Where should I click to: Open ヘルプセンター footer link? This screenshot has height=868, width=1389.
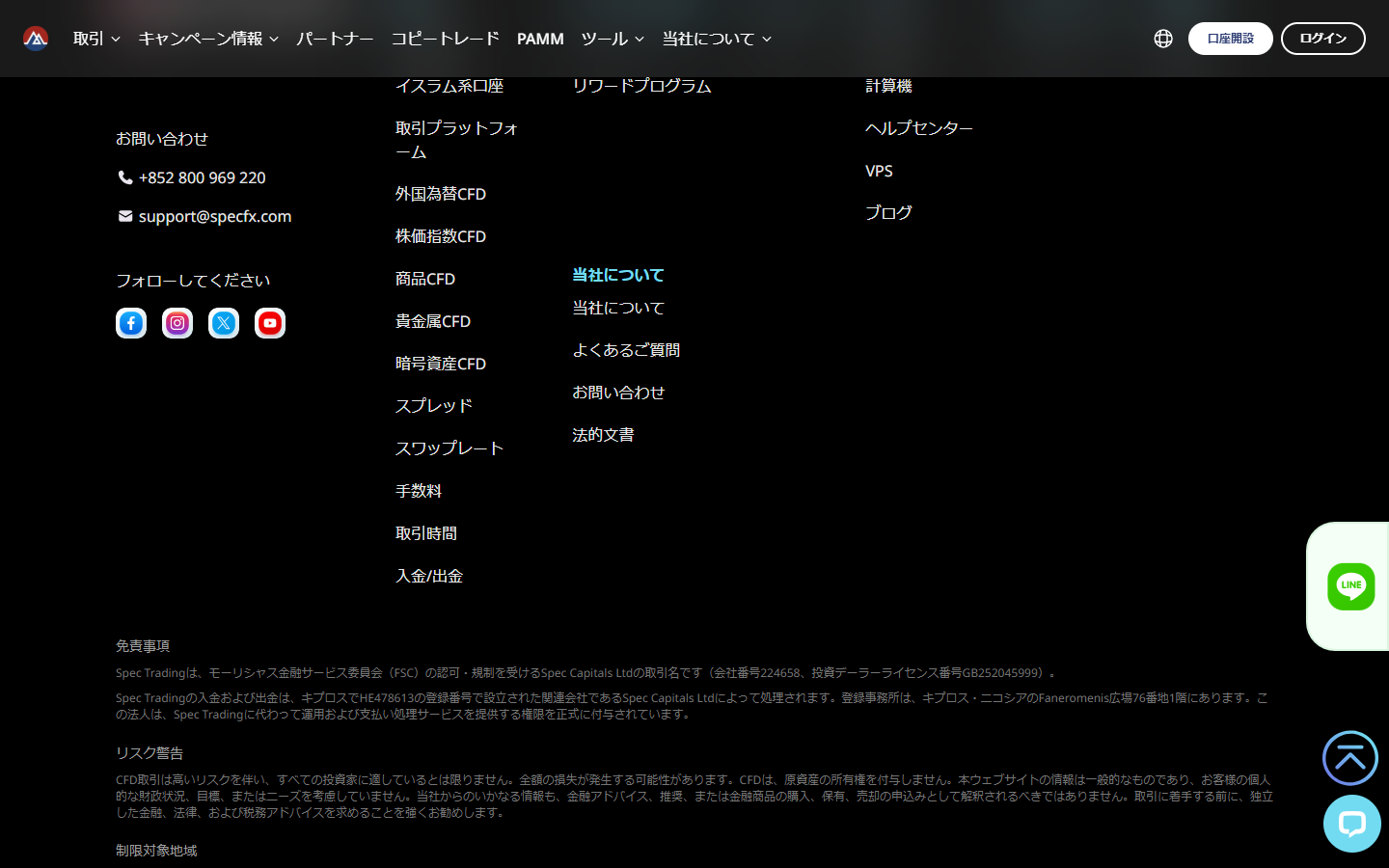pos(919,128)
